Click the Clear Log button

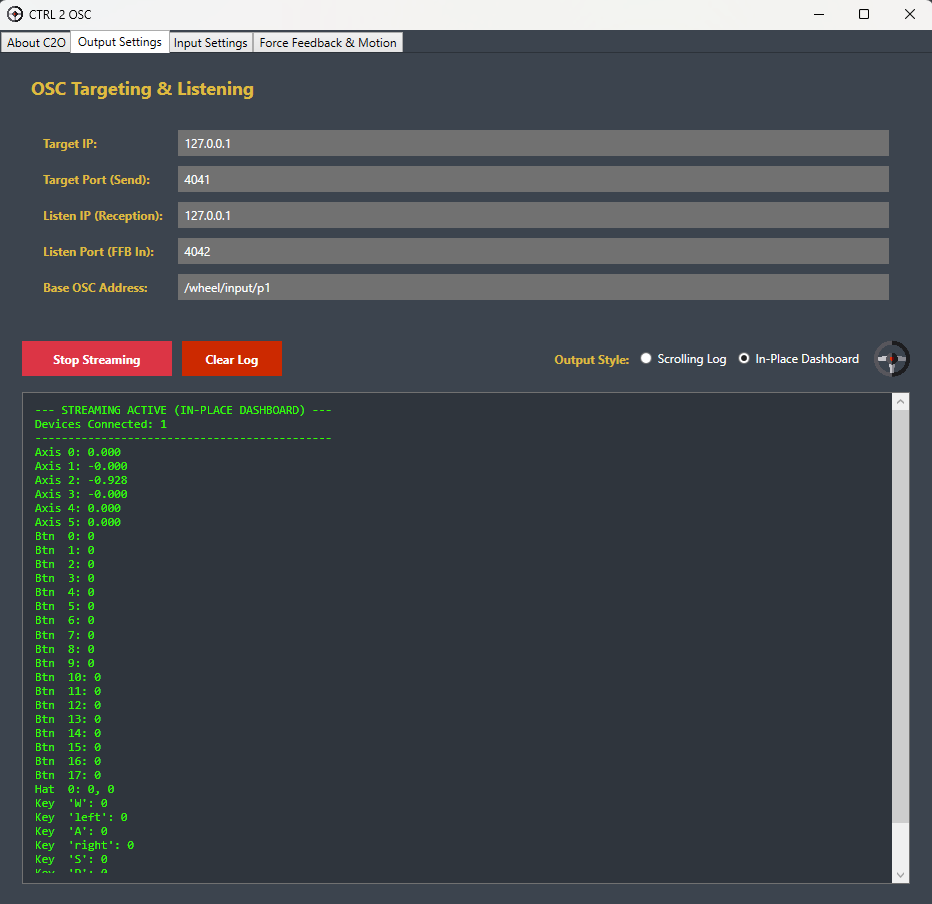click(x=232, y=359)
